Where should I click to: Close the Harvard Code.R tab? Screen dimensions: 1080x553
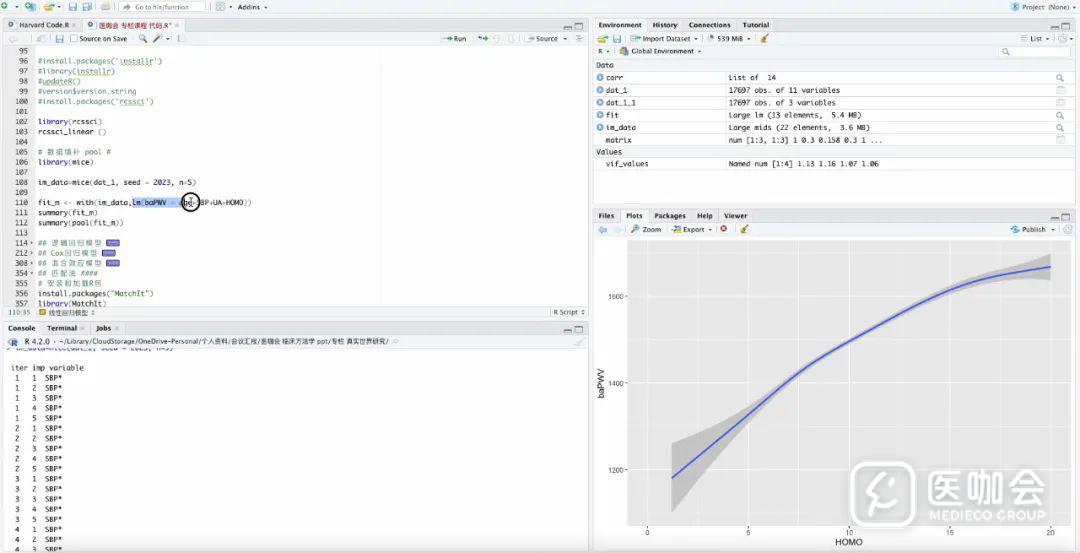pos(74,25)
